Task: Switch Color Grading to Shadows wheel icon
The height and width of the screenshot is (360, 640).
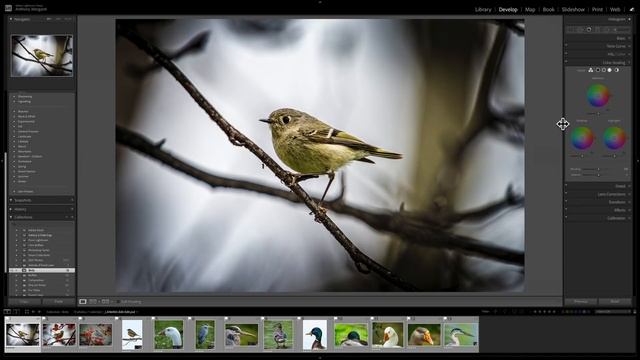Action: pos(598,70)
